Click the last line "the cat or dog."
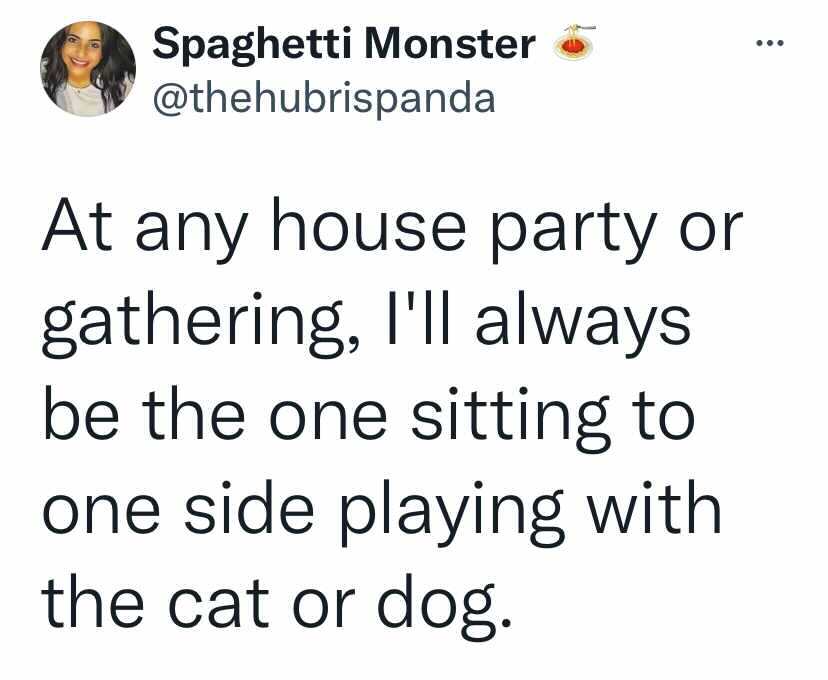828x680 pixels. 277,606
